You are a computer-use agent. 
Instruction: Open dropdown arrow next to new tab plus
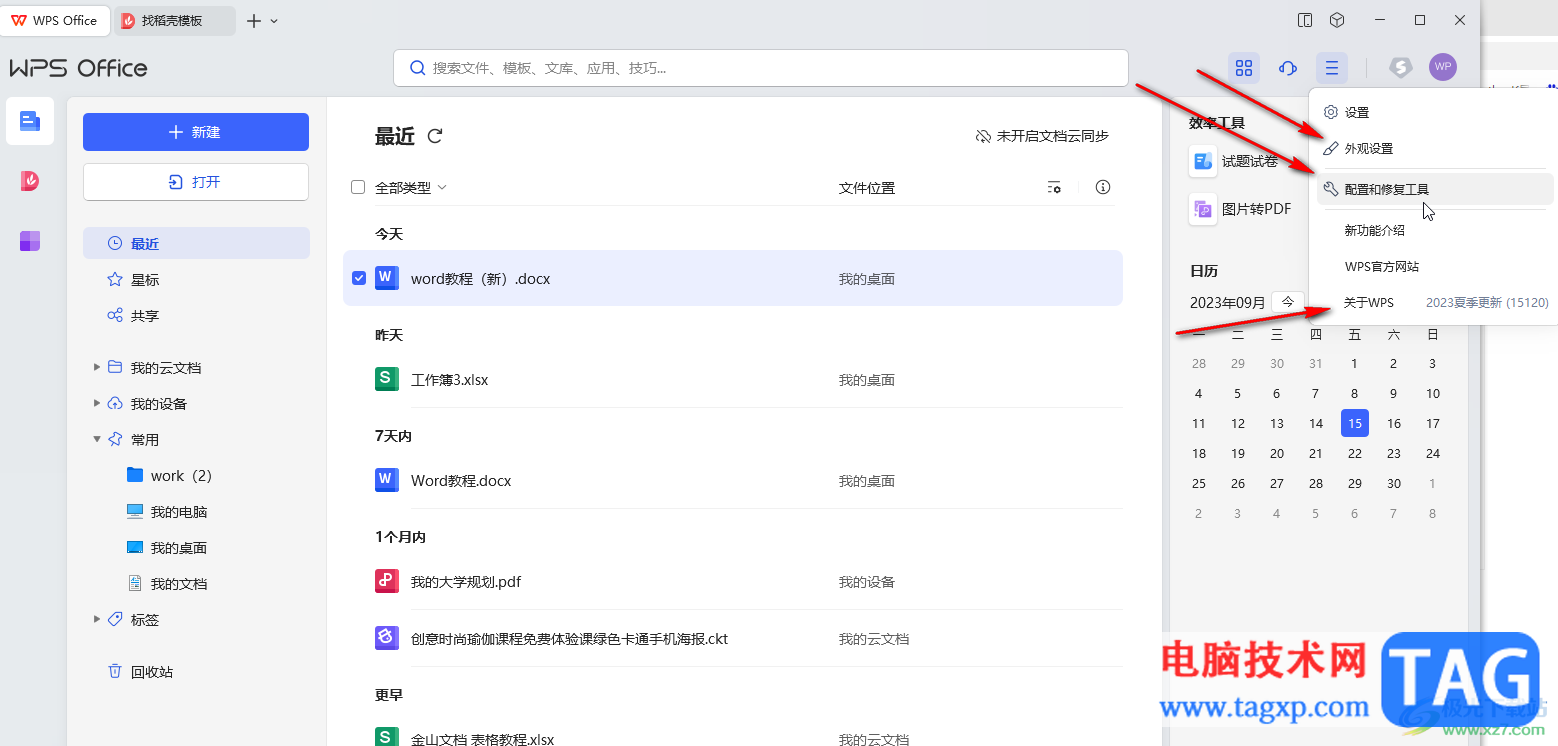tap(274, 21)
